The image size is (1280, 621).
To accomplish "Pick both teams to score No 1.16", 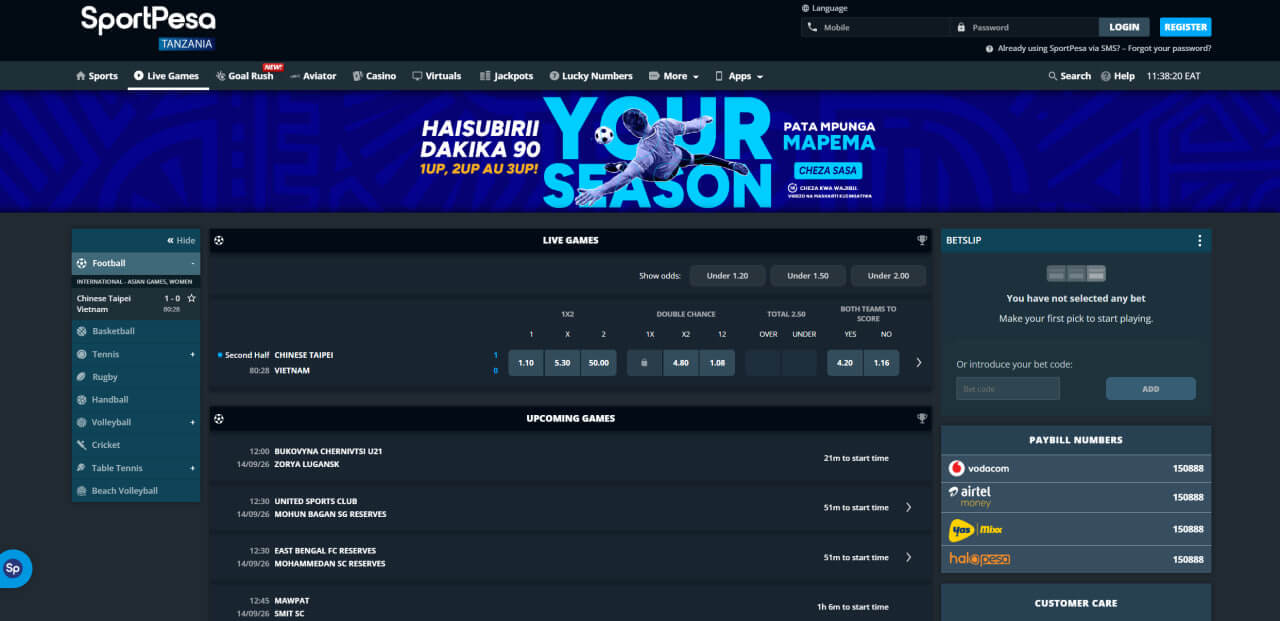I will (881, 363).
